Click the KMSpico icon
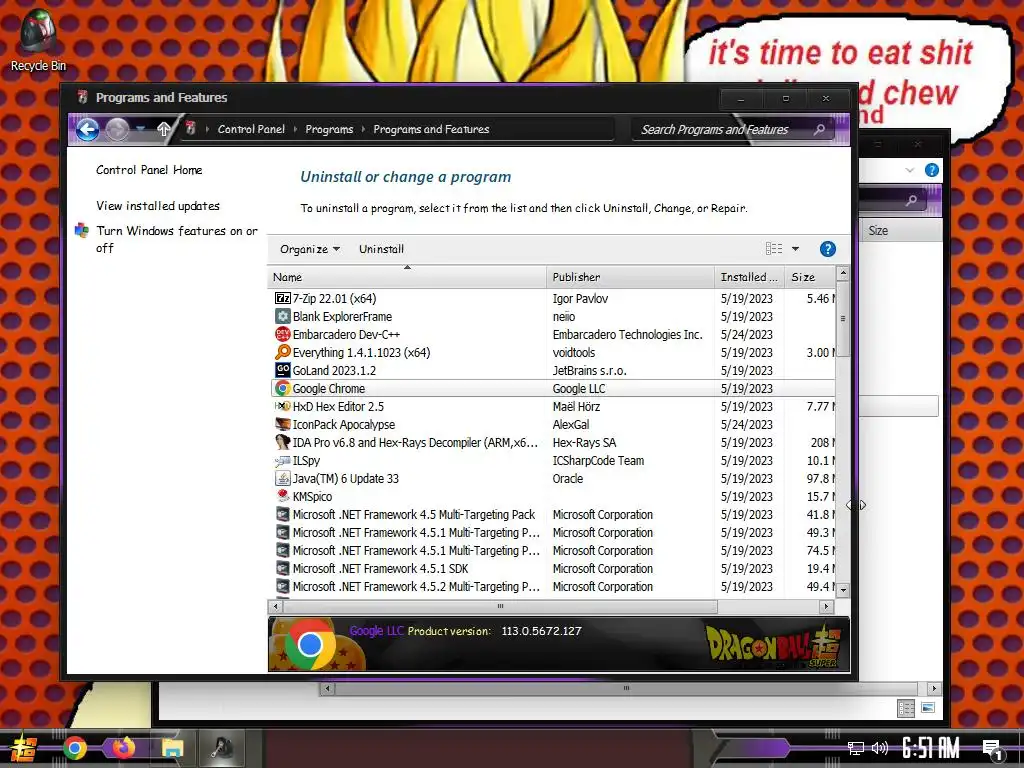Image resolution: width=1024 pixels, height=768 pixels. [x=282, y=496]
